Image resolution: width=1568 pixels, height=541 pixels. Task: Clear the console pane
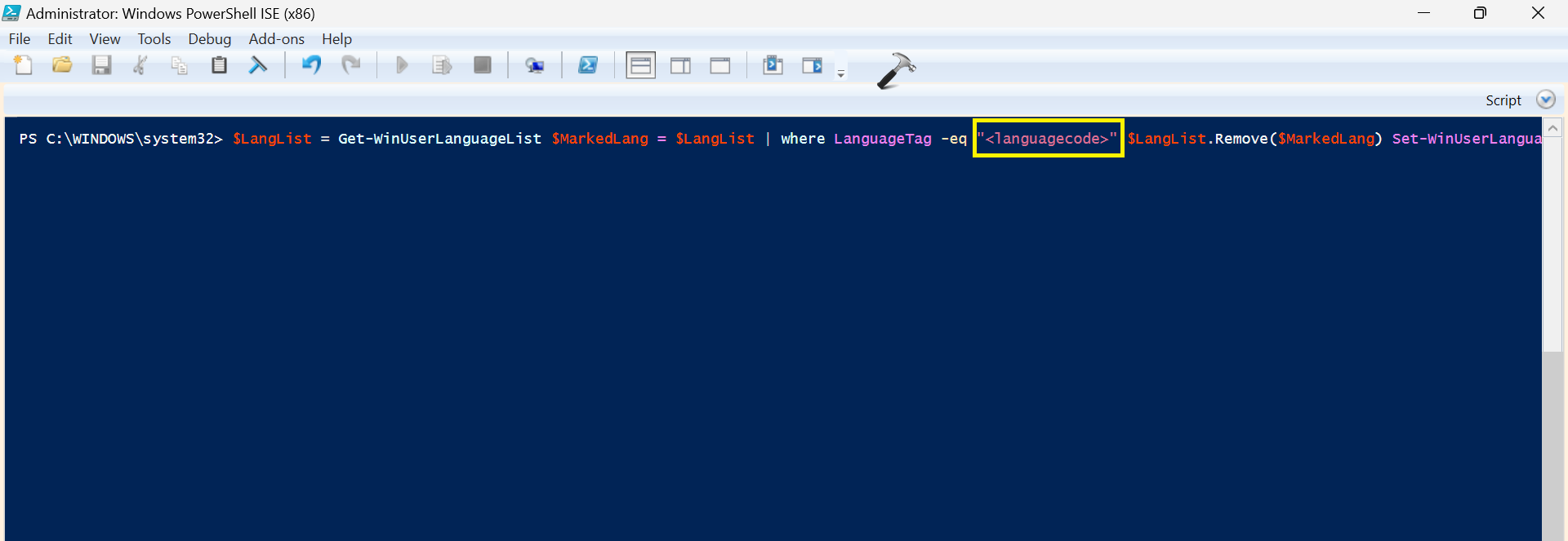tap(258, 65)
